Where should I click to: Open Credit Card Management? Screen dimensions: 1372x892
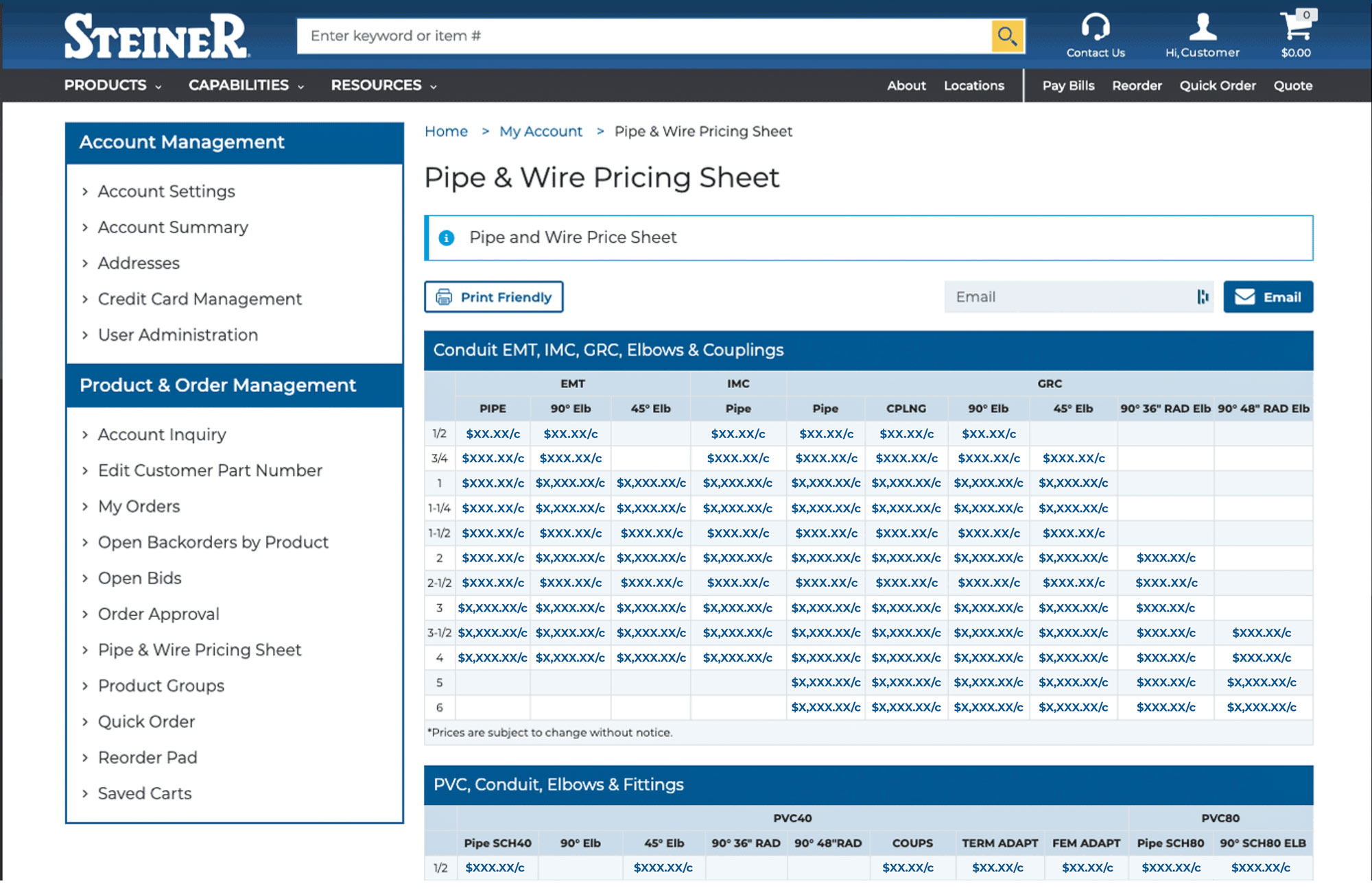click(200, 299)
